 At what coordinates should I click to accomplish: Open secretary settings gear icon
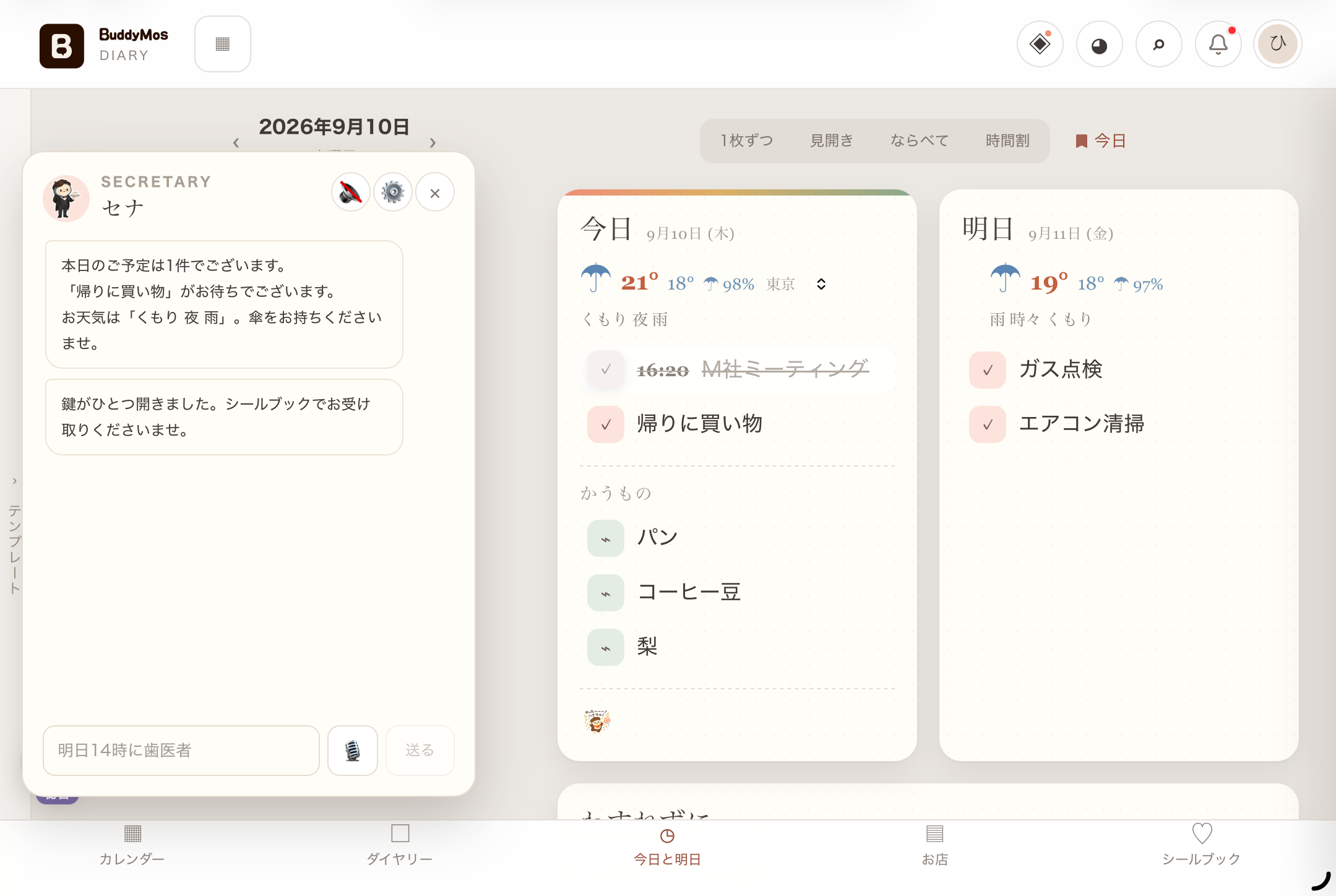coord(392,192)
